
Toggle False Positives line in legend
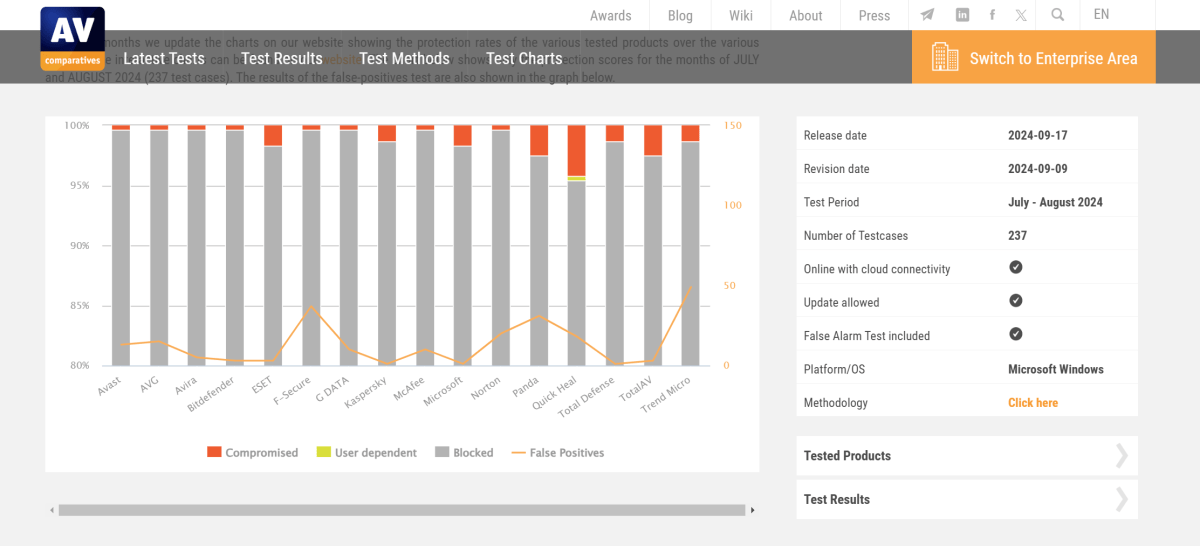click(x=557, y=453)
